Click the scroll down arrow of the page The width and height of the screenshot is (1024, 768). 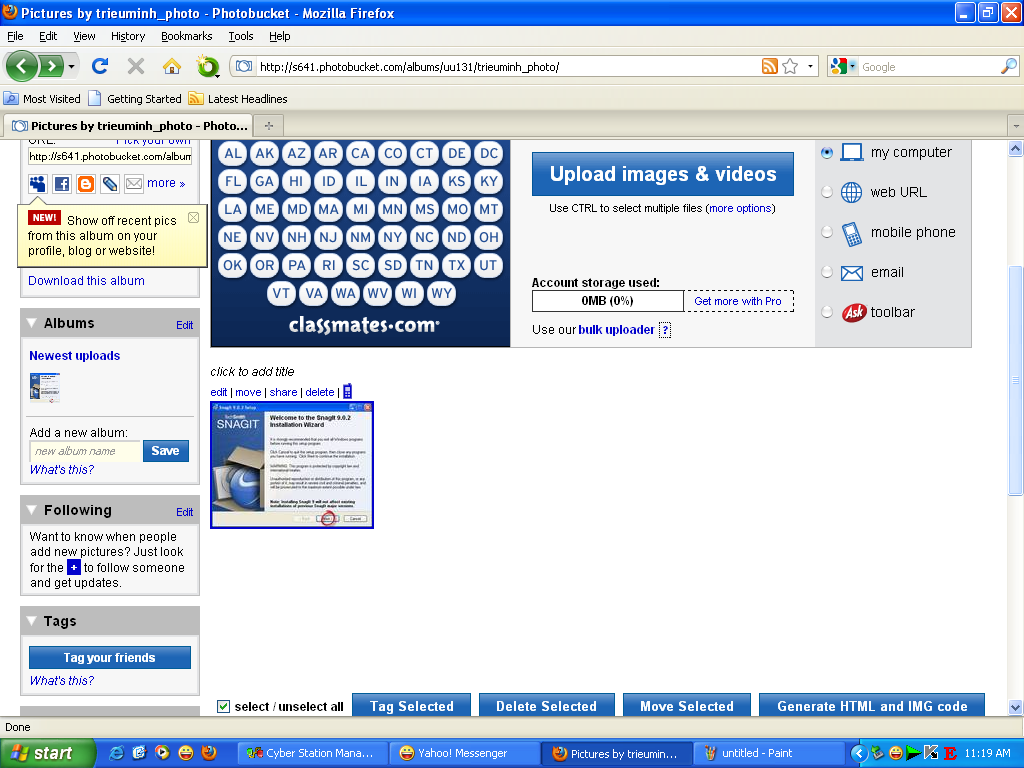click(1016, 707)
